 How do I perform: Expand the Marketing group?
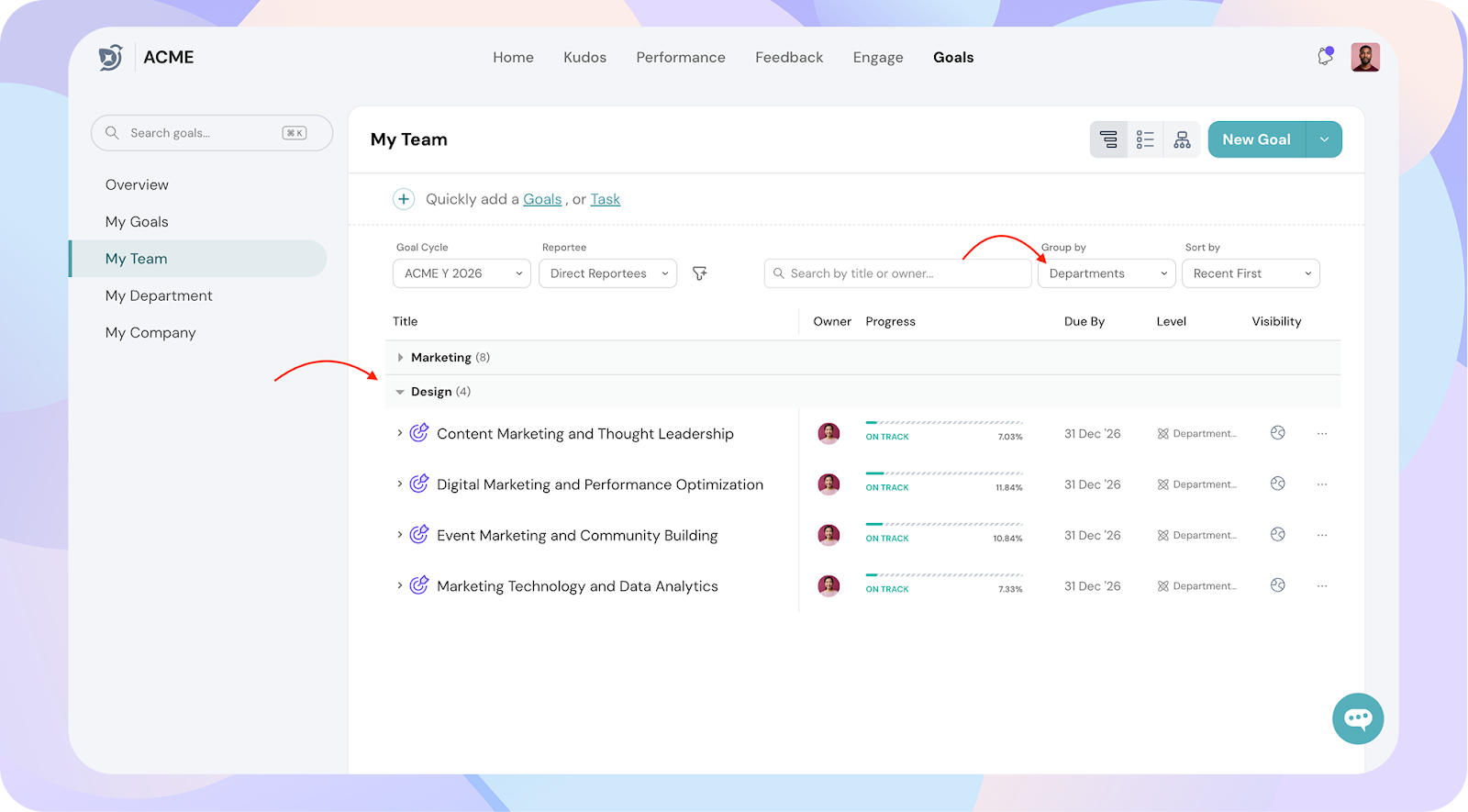click(400, 358)
